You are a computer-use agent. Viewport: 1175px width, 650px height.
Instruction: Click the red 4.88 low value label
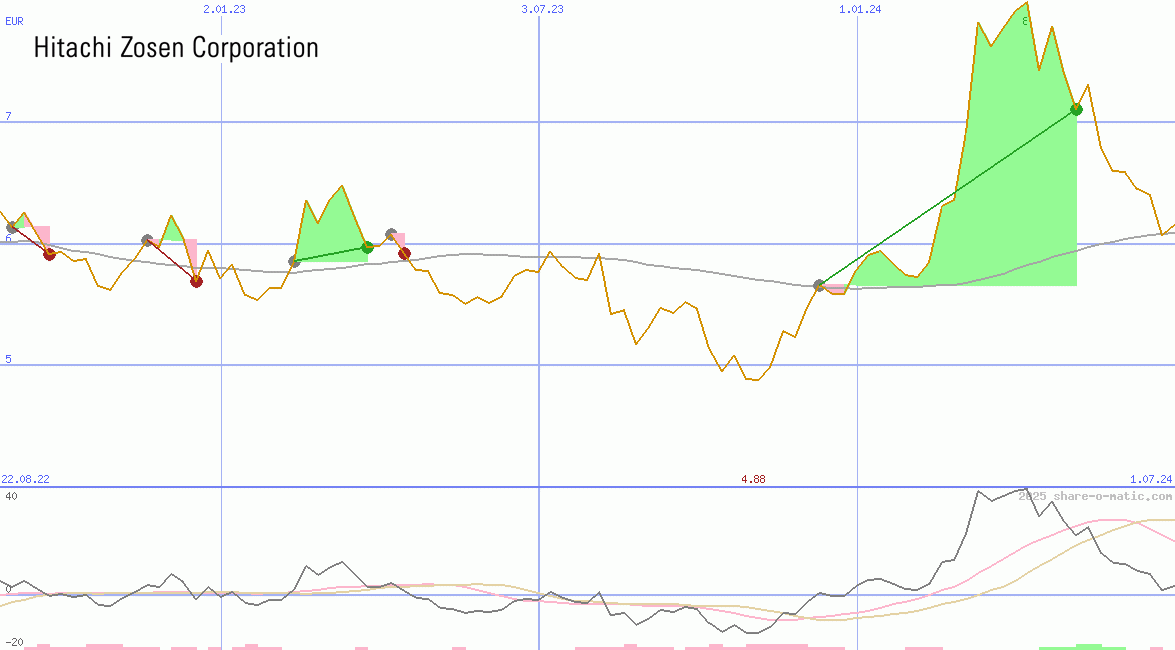[x=753, y=479]
